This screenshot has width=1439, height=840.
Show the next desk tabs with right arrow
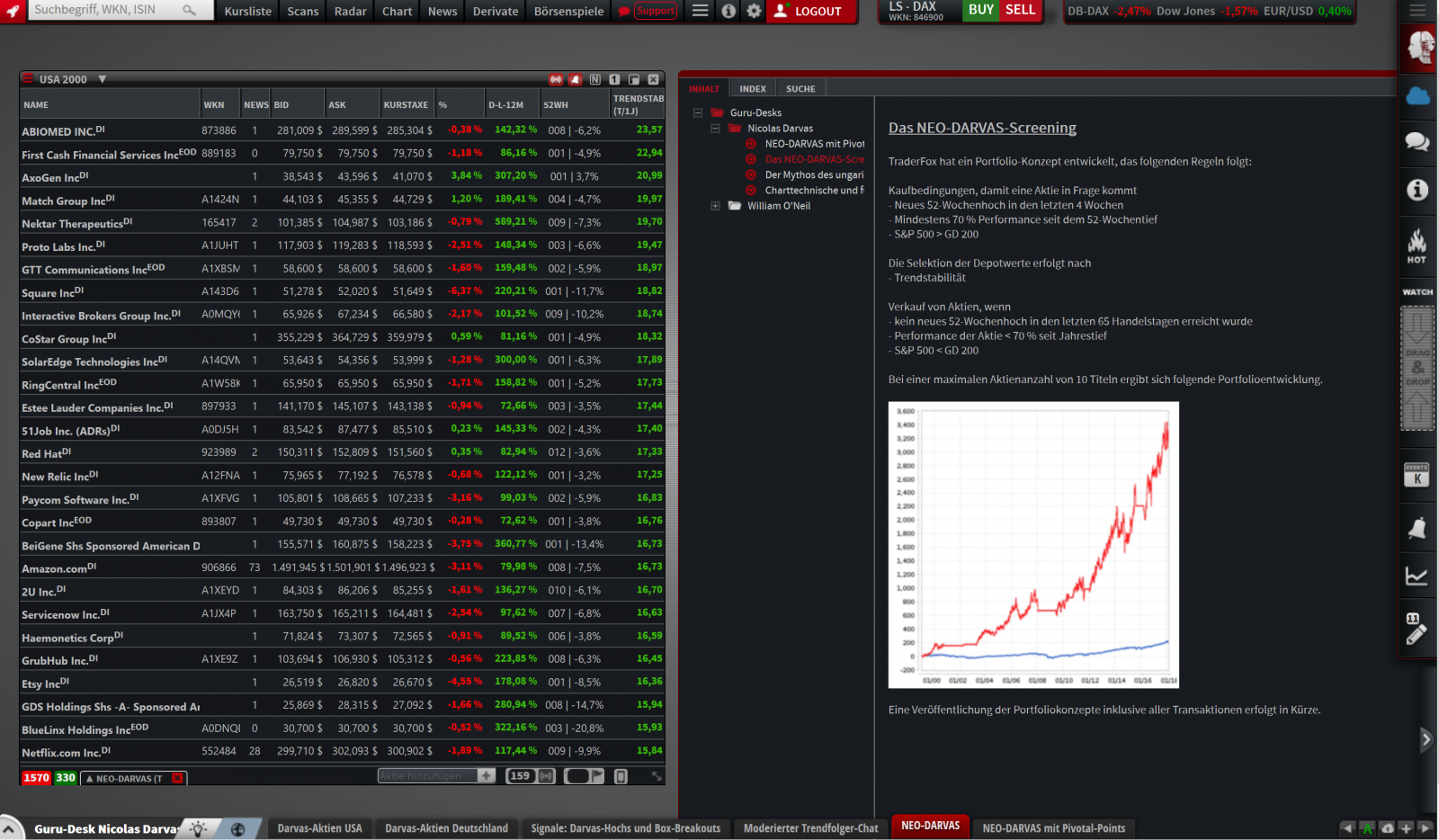pos(1426,828)
